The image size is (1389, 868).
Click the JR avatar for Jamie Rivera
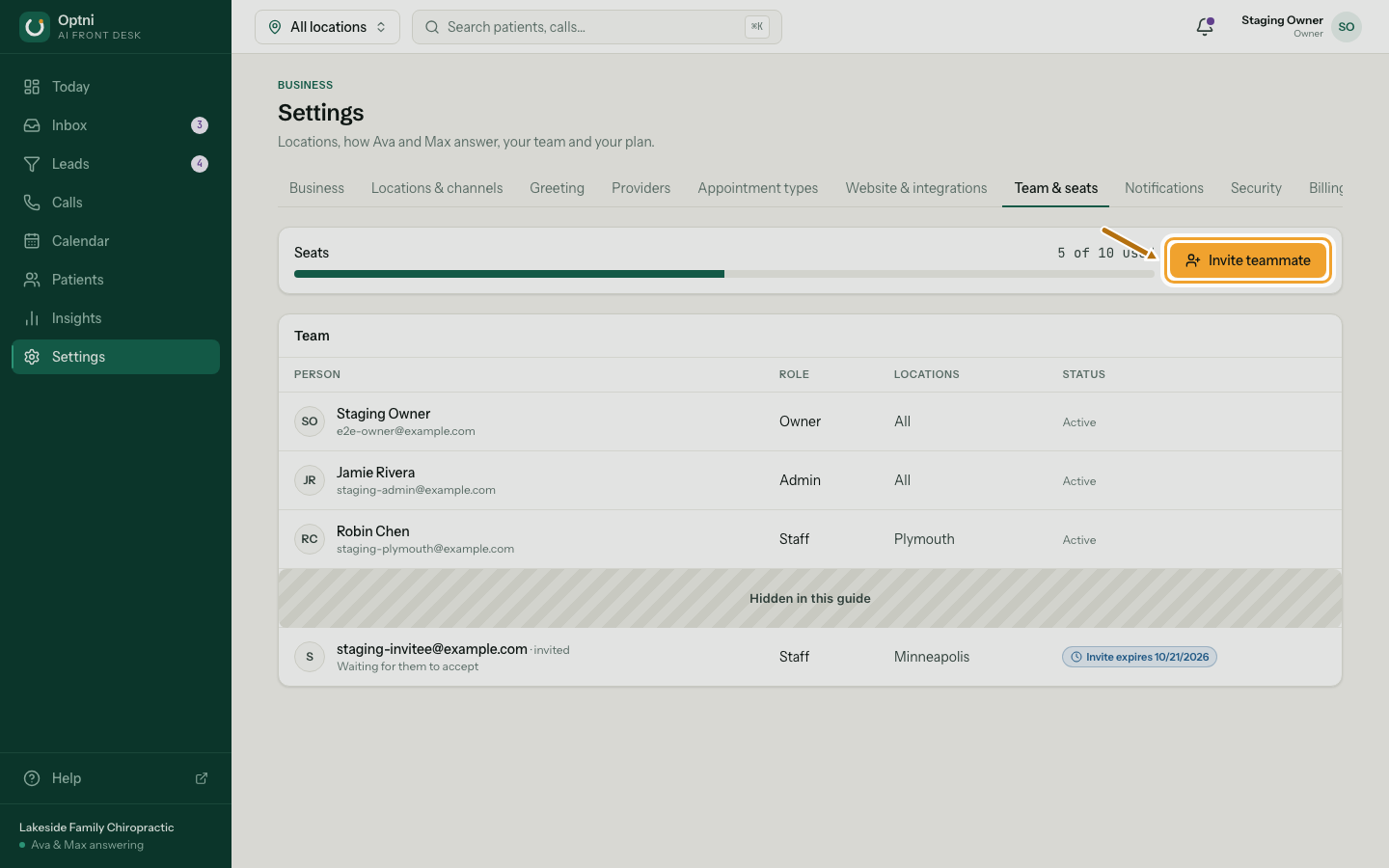click(310, 480)
